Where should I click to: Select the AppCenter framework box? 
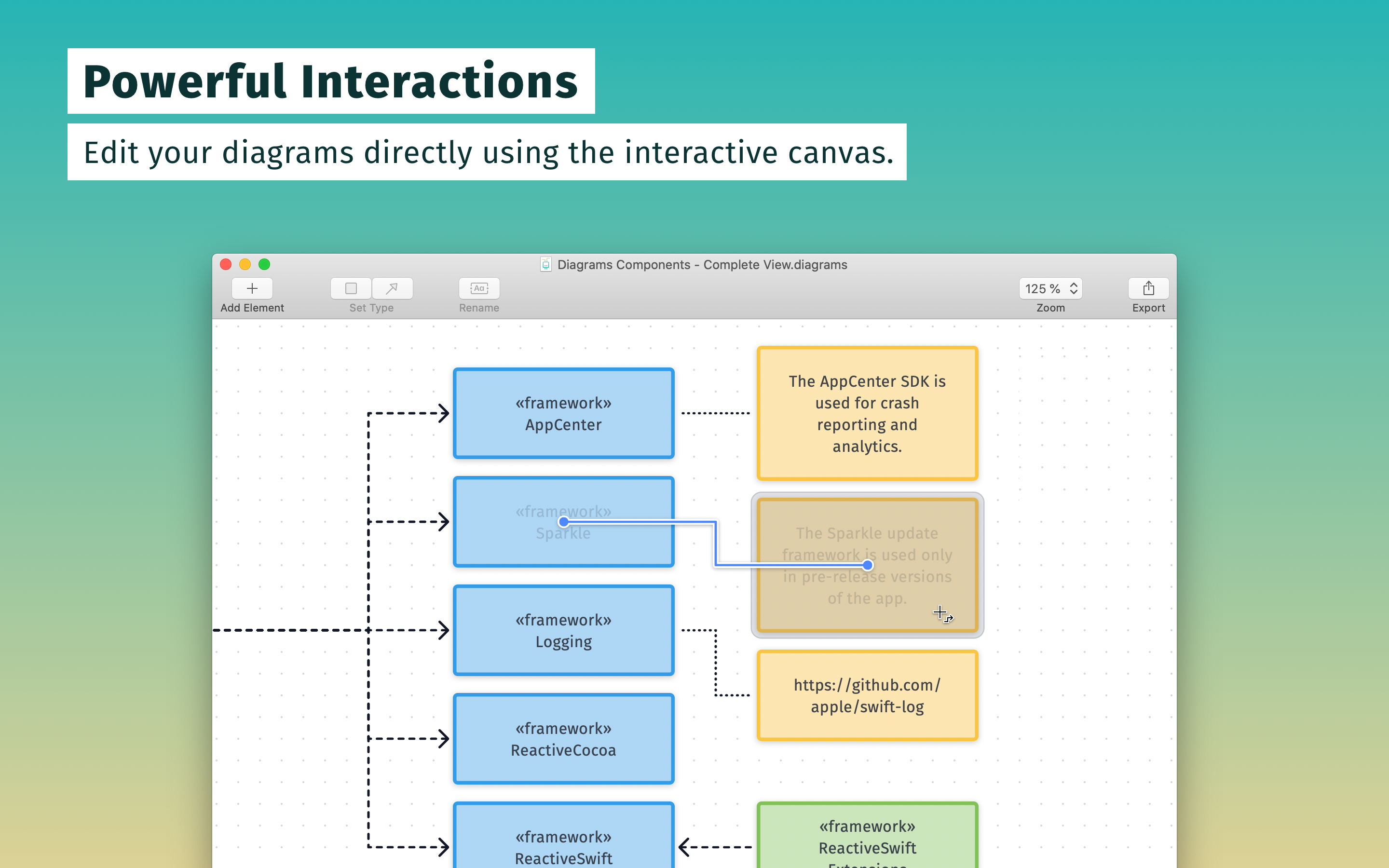pyautogui.click(x=563, y=413)
